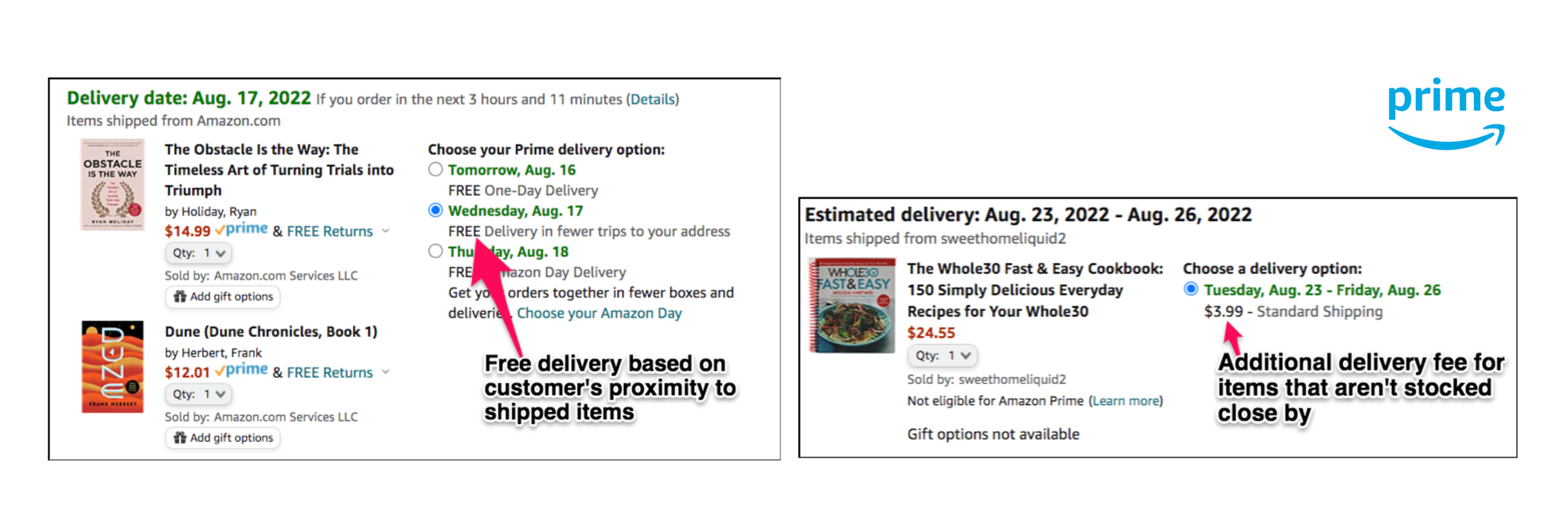
Task: Select Wednesday, Aug. 17 delivery option
Action: pyautogui.click(x=436, y=210)
